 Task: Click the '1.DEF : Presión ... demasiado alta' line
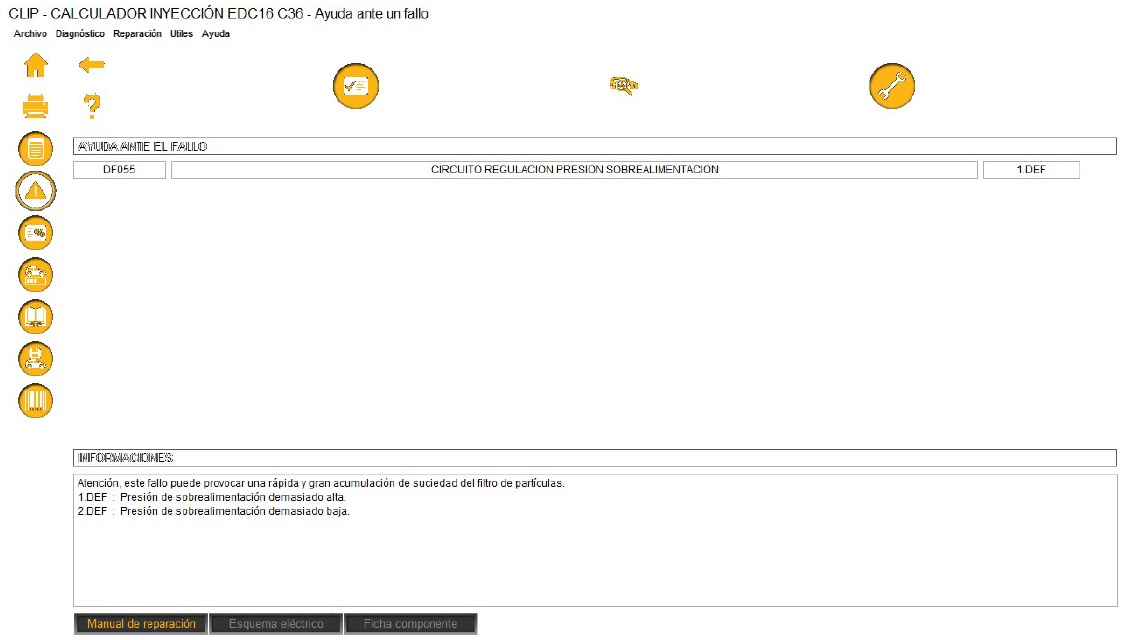(x=212, y=498)
